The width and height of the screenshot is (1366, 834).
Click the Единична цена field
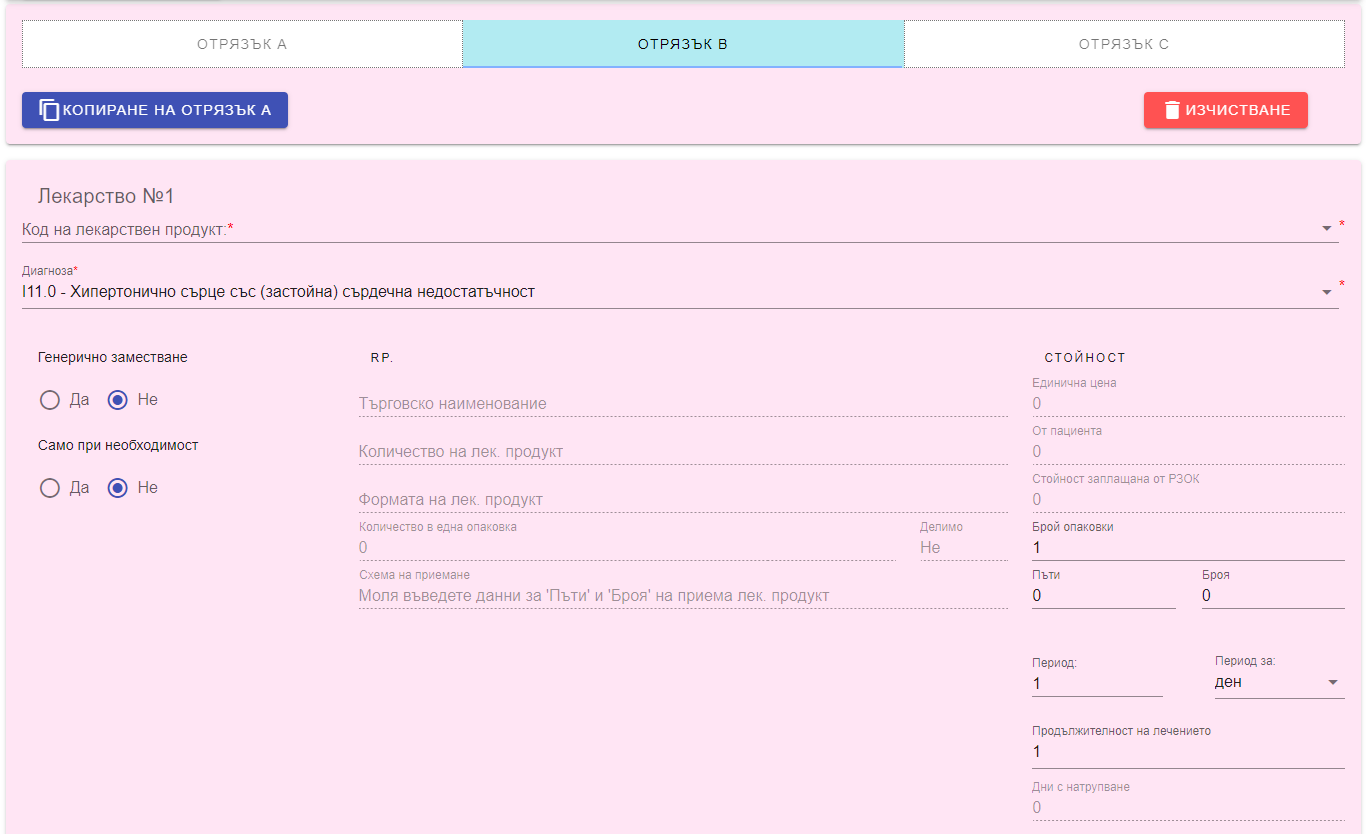pos(1188,404)
